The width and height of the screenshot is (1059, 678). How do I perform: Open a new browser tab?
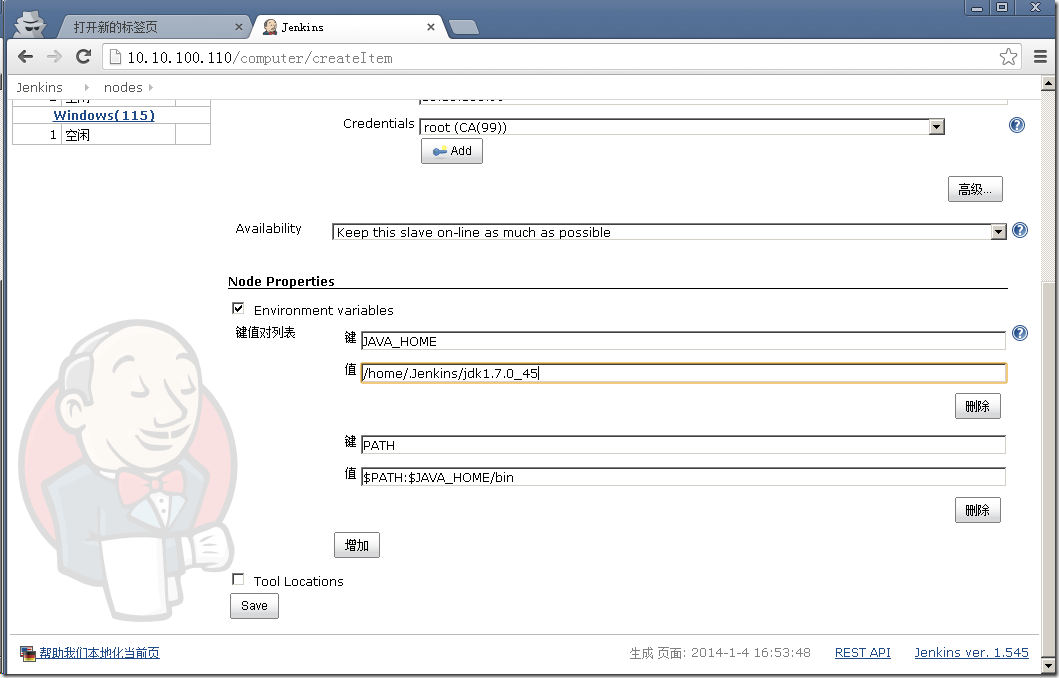[463, 27]
